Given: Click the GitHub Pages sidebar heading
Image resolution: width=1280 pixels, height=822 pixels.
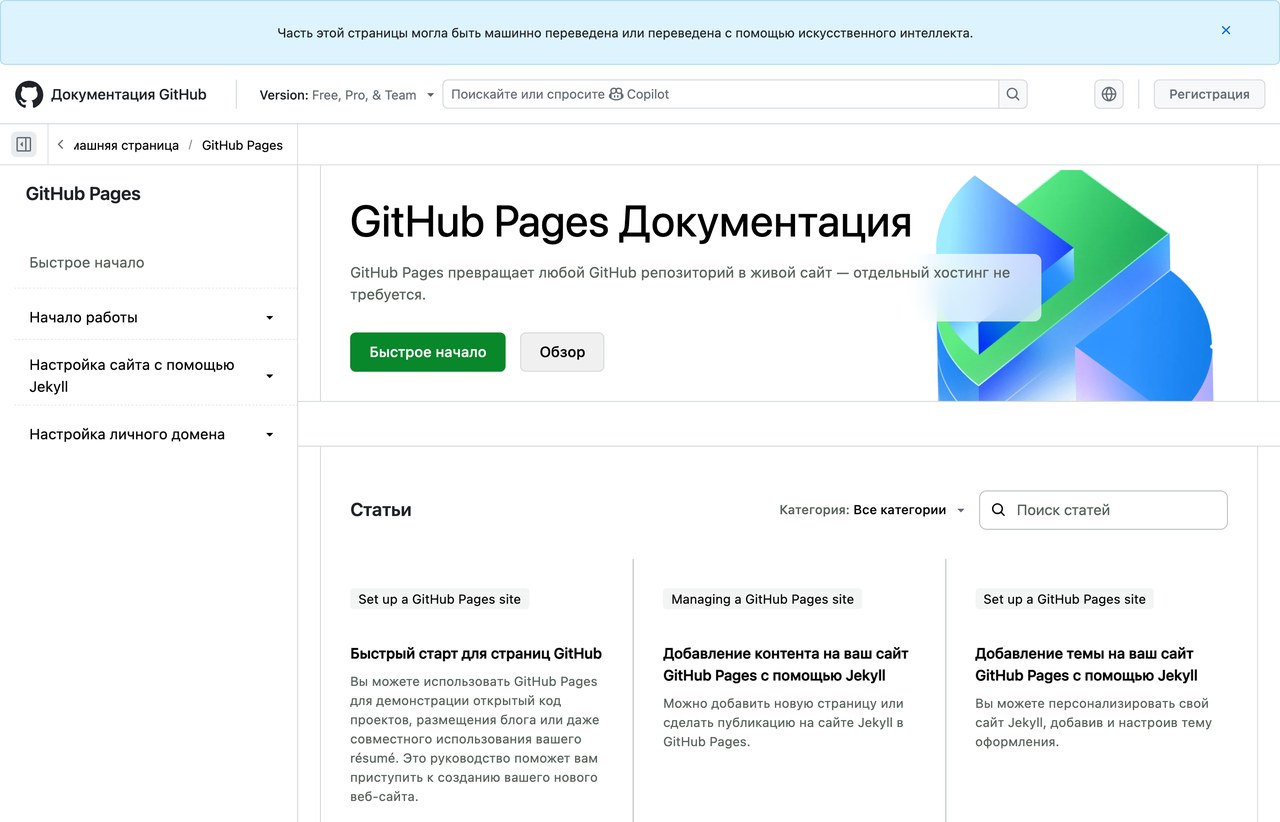Looking at the screenshot, I should coord(83,194).
